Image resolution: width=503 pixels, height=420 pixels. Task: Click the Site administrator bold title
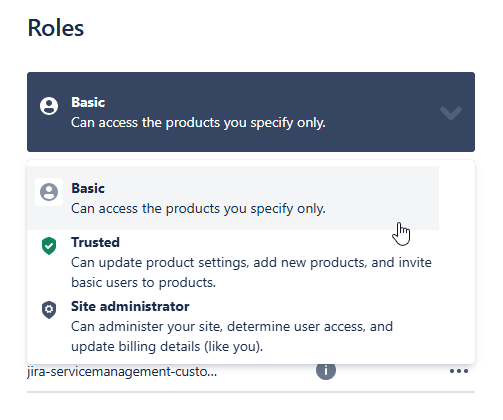pyautogui.click(x=130, y=306)
